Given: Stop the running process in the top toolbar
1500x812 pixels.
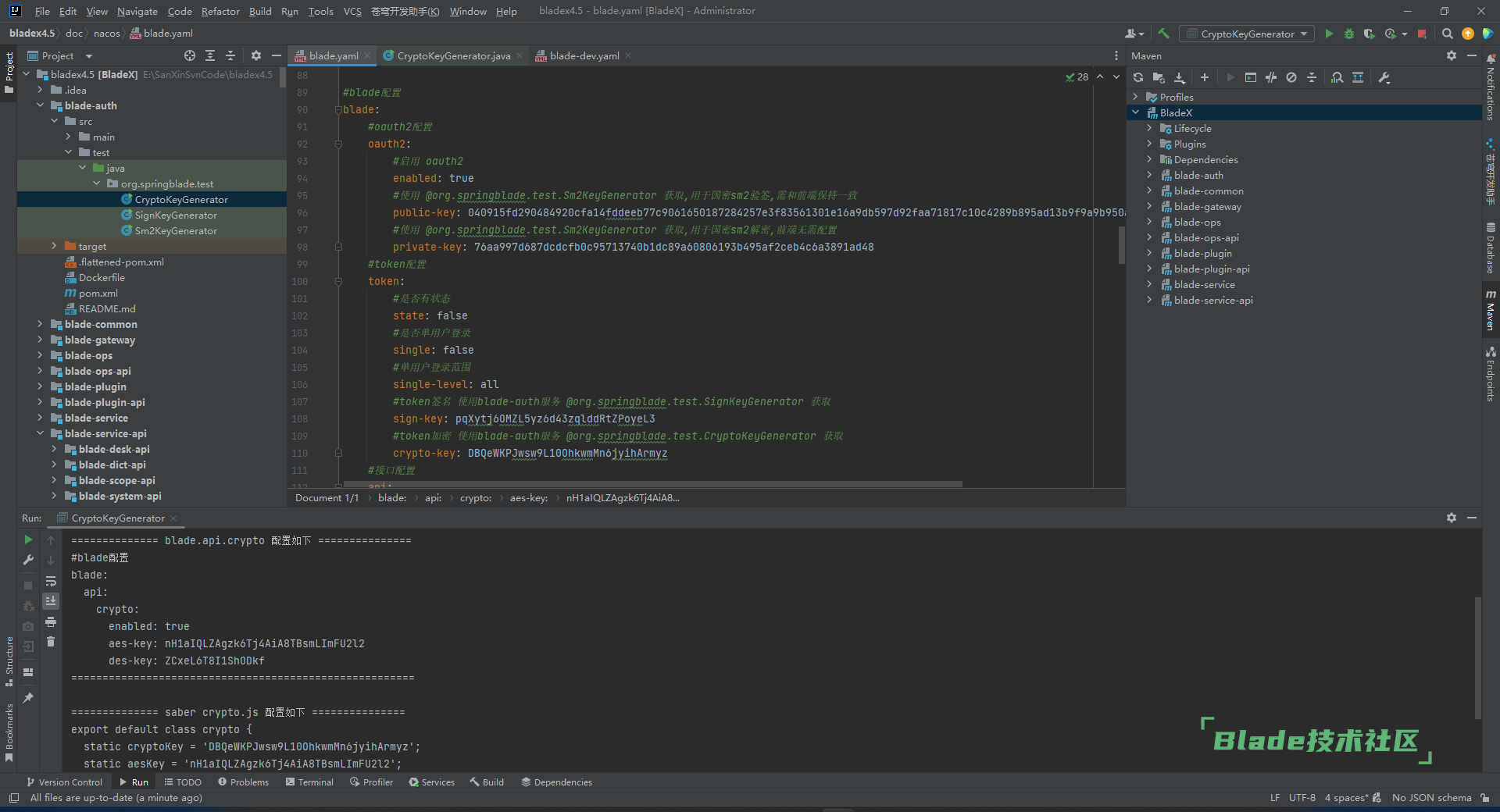Looking at the screenshot, I should pyautogui.click(x=1422, y=34).
